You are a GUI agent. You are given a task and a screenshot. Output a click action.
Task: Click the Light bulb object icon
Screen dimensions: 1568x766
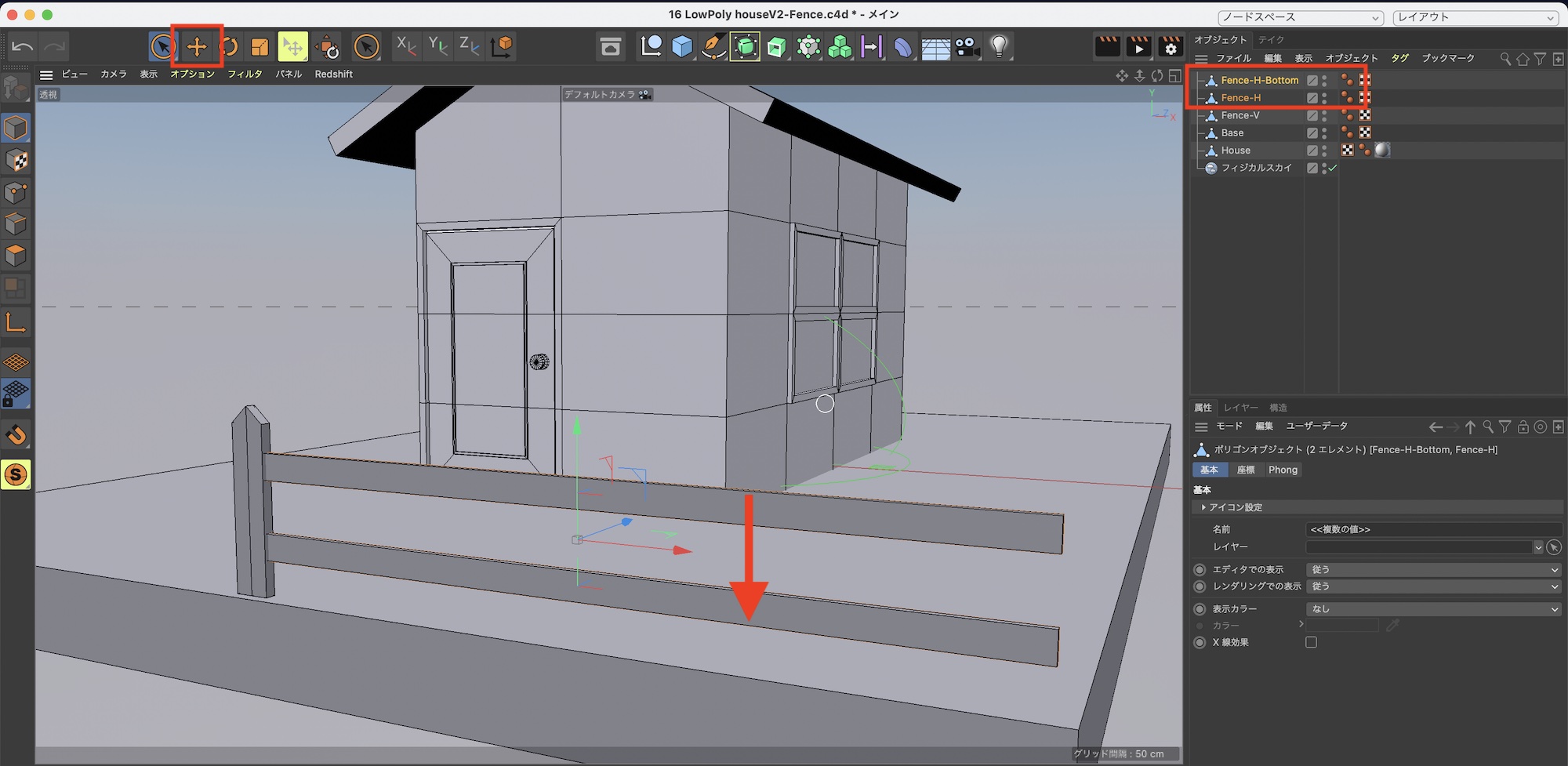(999, 47)
